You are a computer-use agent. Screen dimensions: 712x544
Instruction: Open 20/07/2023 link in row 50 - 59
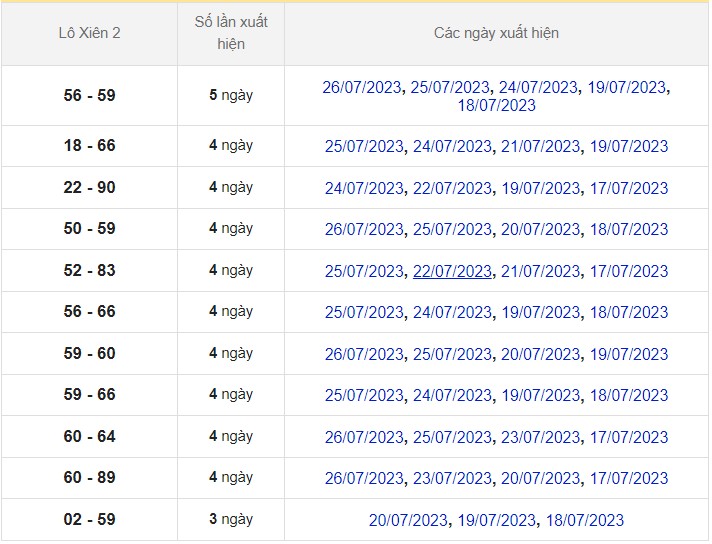pos(540,229)
